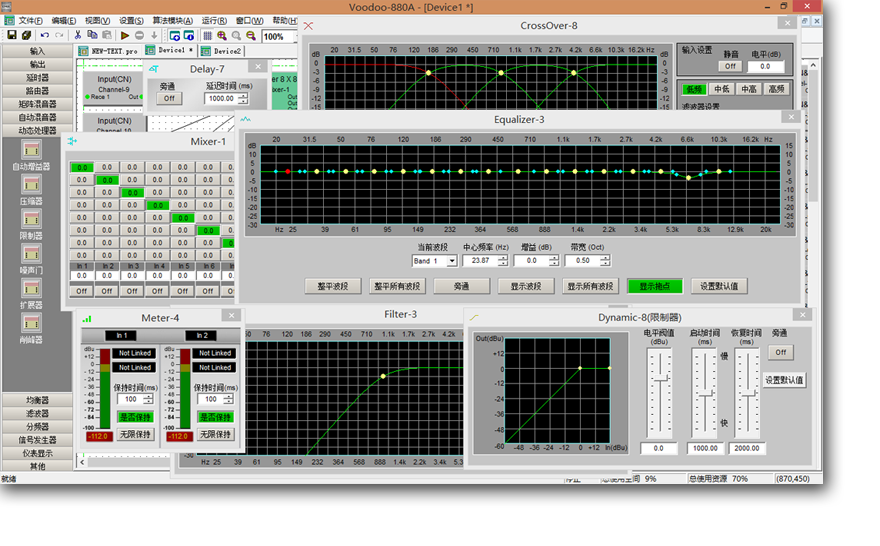
Task: Select the 自动增益器 module icon
Action: pos(31,150)
